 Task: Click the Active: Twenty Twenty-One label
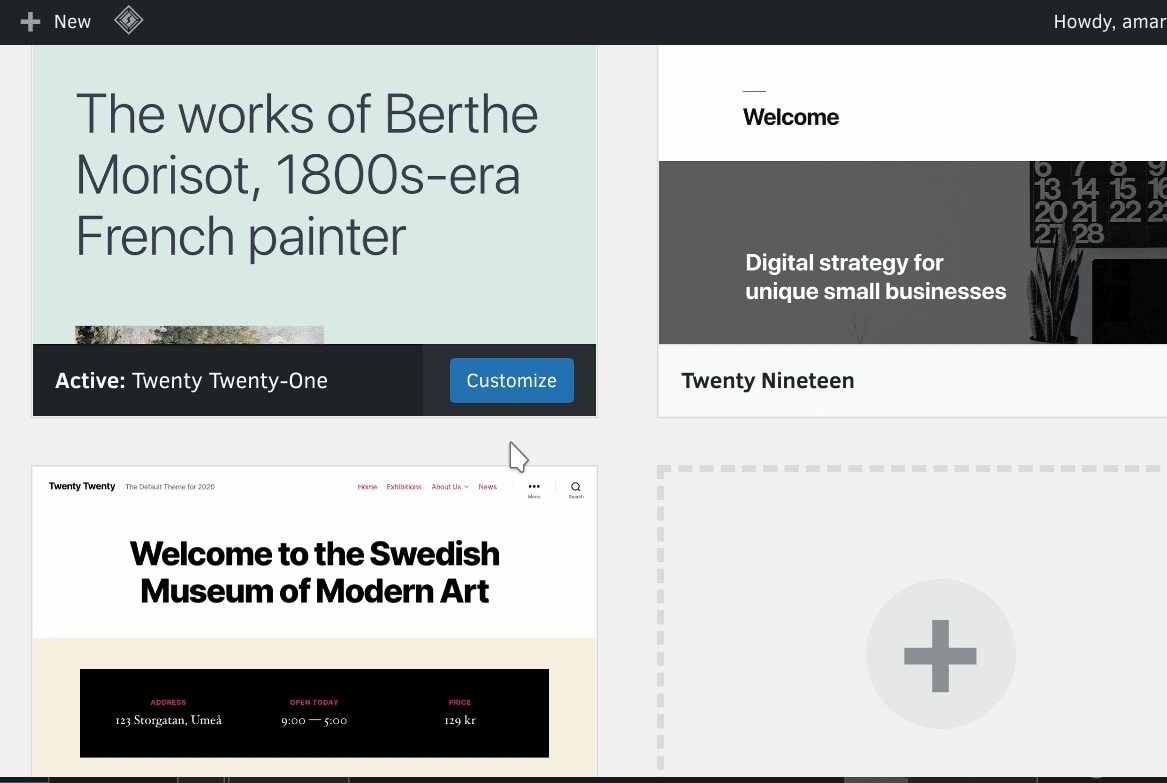(x=191, y=380)
